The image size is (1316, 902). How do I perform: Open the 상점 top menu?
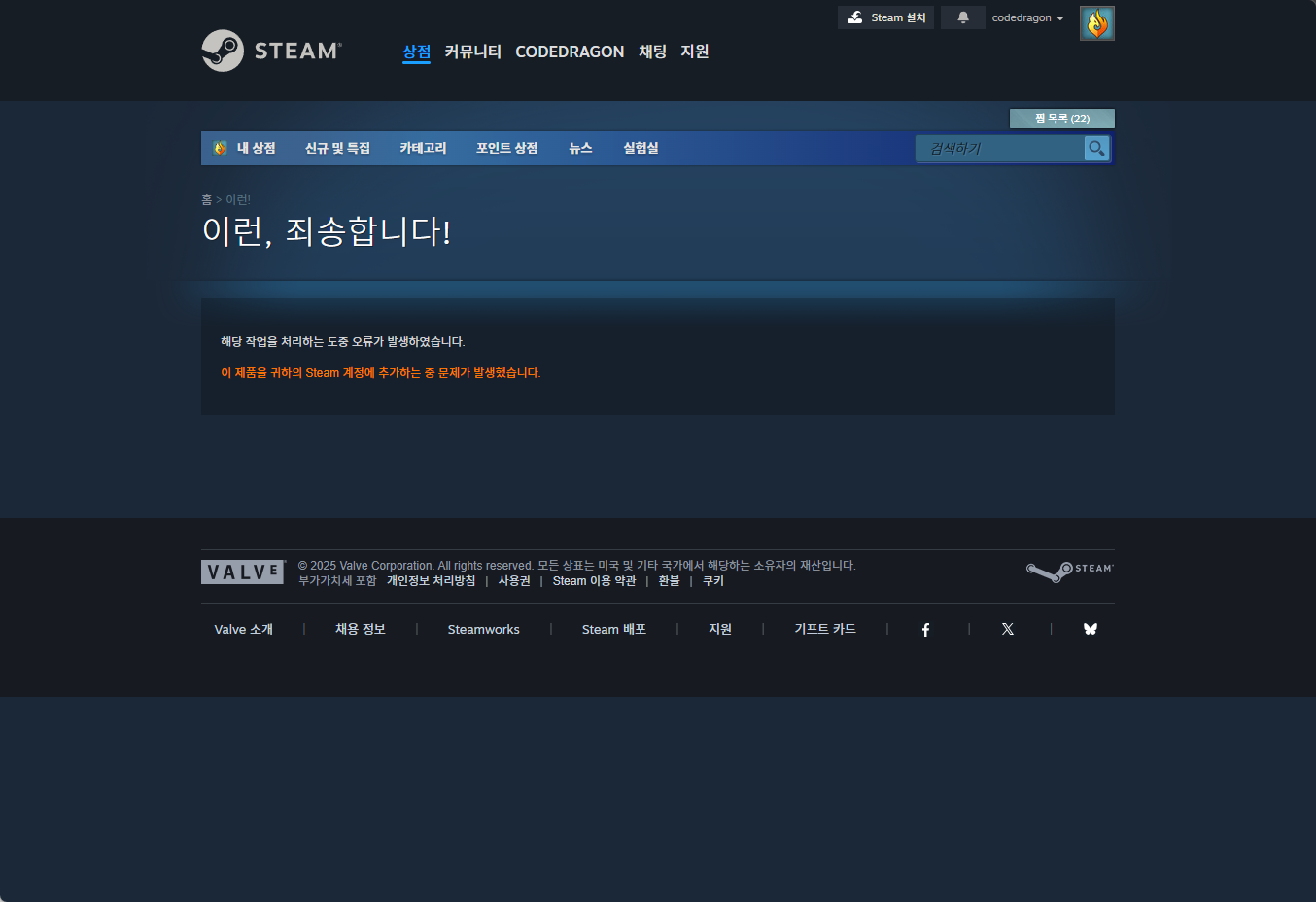tap(416, 52)
